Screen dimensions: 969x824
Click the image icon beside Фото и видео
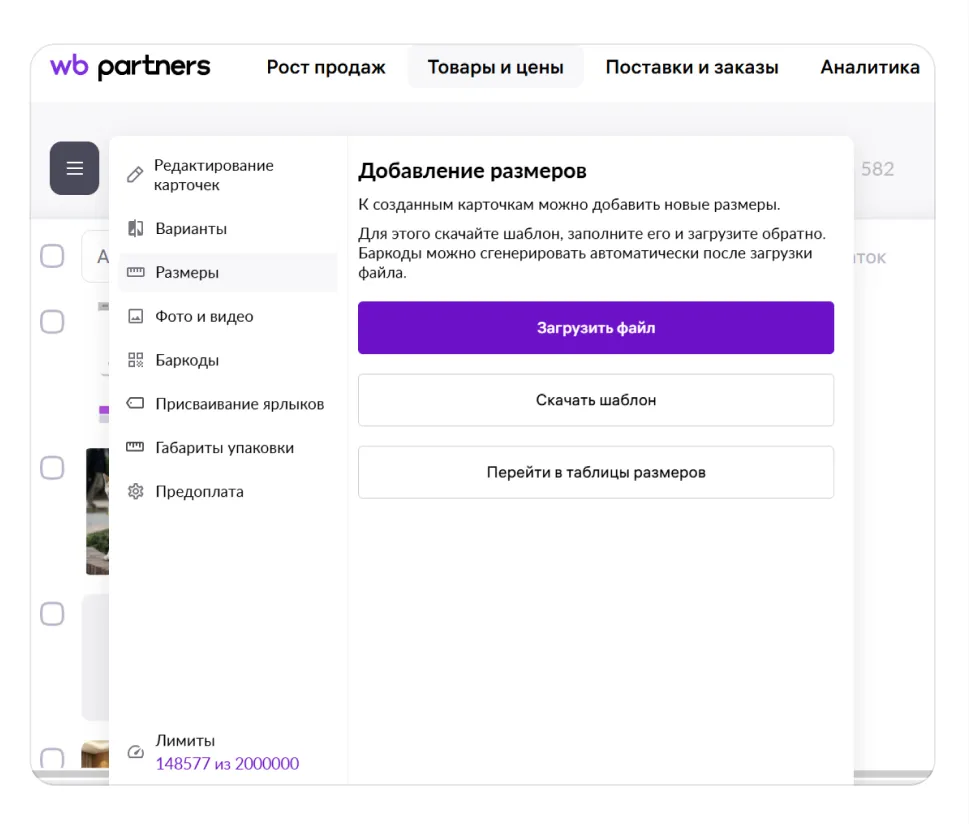(x=136, y=317)
